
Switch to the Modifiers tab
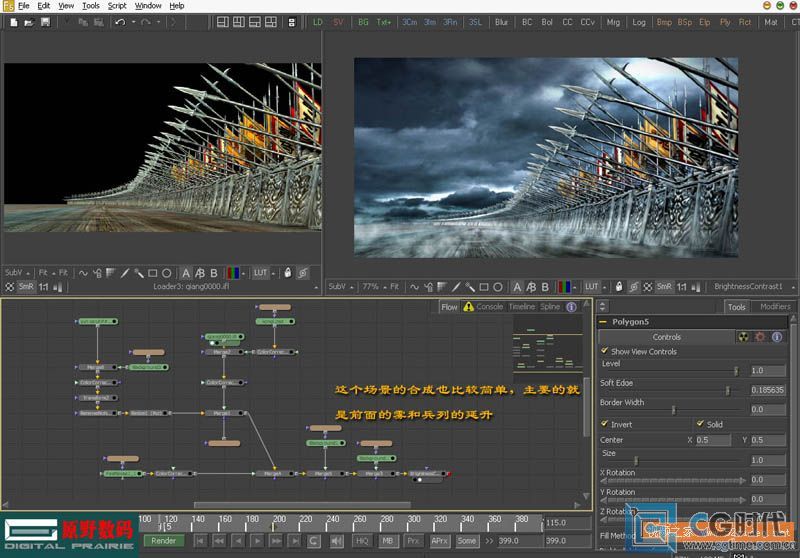coord(775,307)
